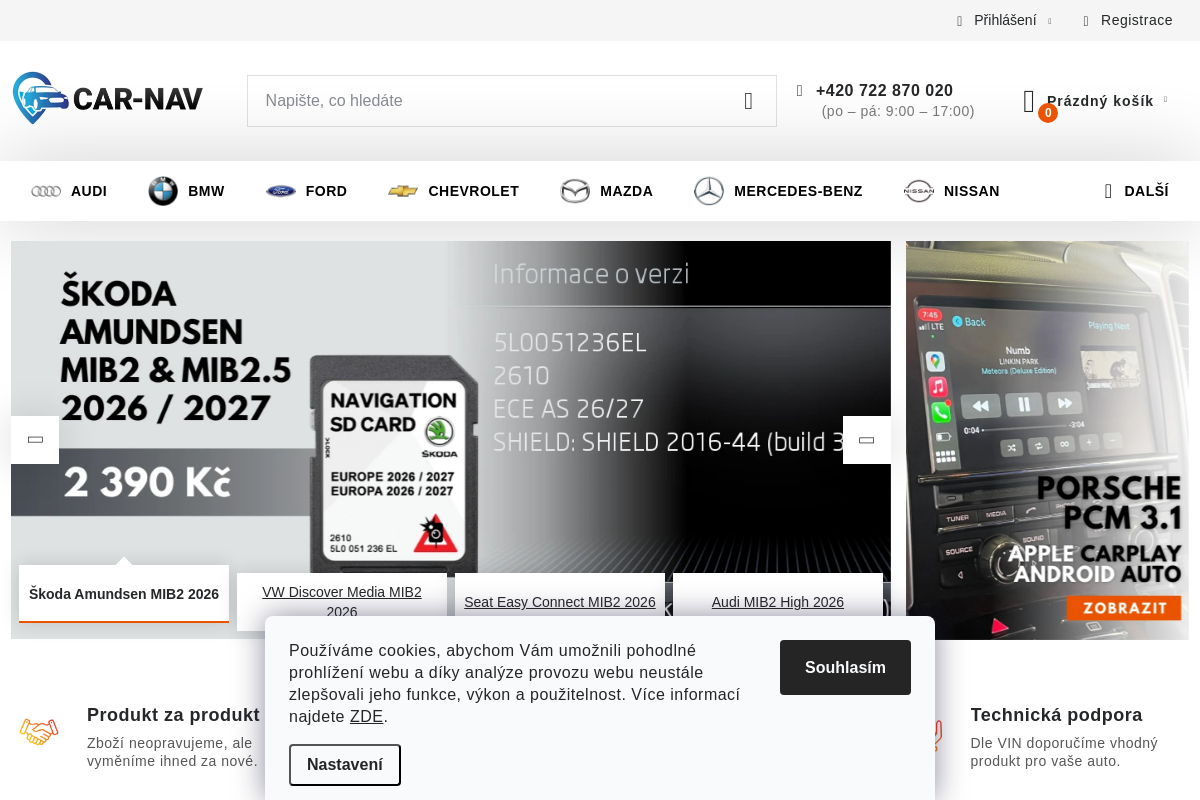Select the Seat Easy Connect MIB2 2026 tab

(560, 602)
